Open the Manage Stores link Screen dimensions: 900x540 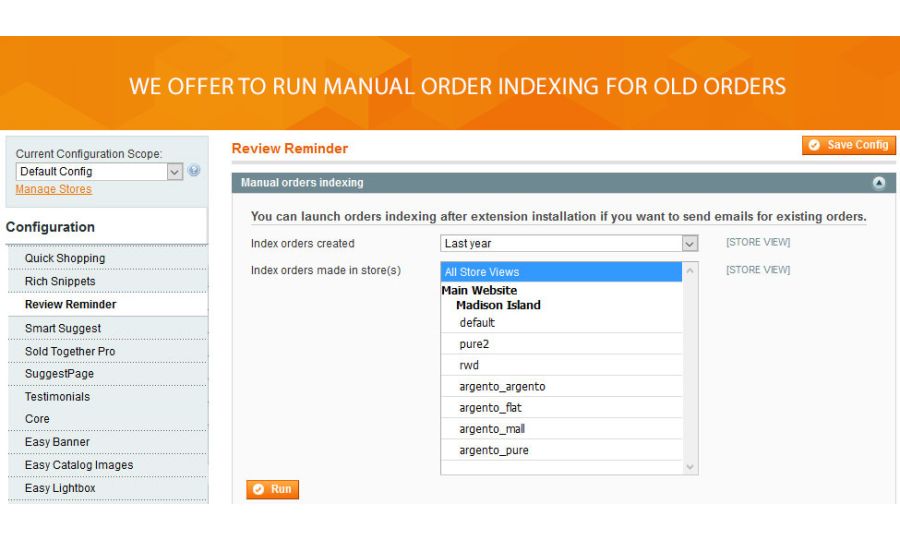coord(53,189)
